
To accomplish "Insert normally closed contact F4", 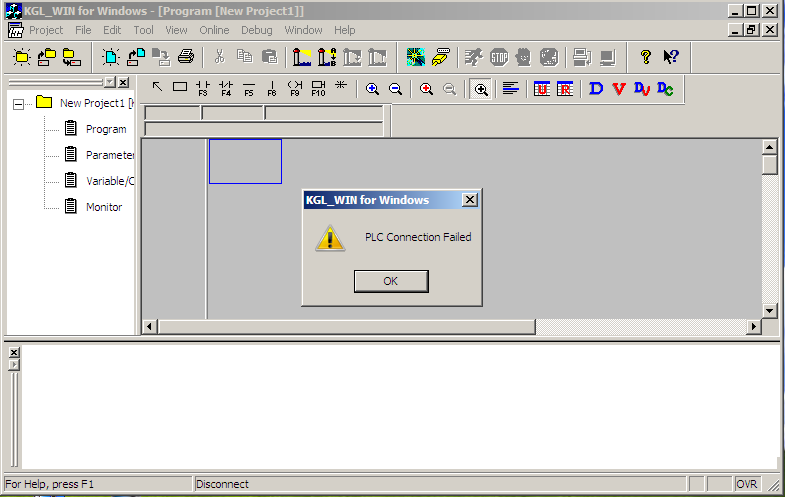I will click(x=226, y=88).
